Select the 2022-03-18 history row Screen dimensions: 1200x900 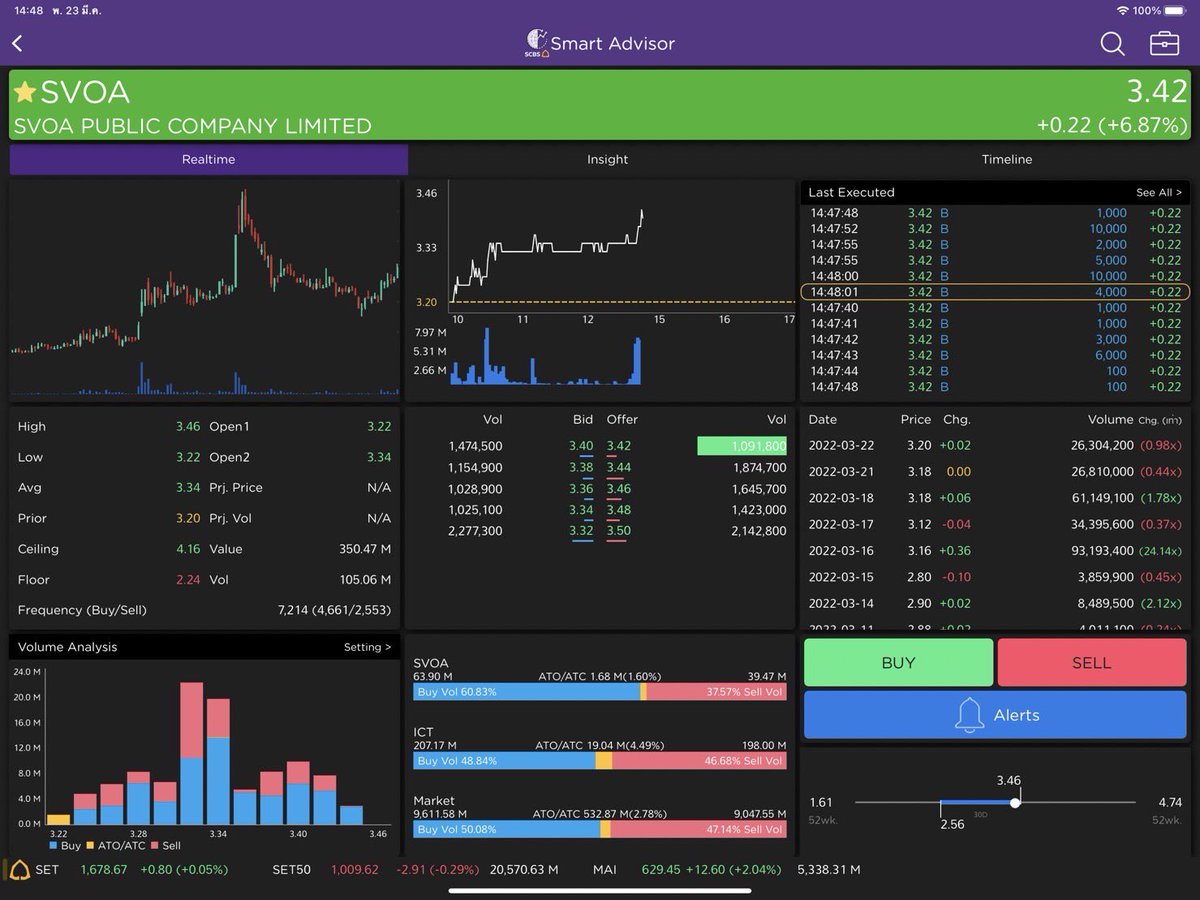pos(995,498)
